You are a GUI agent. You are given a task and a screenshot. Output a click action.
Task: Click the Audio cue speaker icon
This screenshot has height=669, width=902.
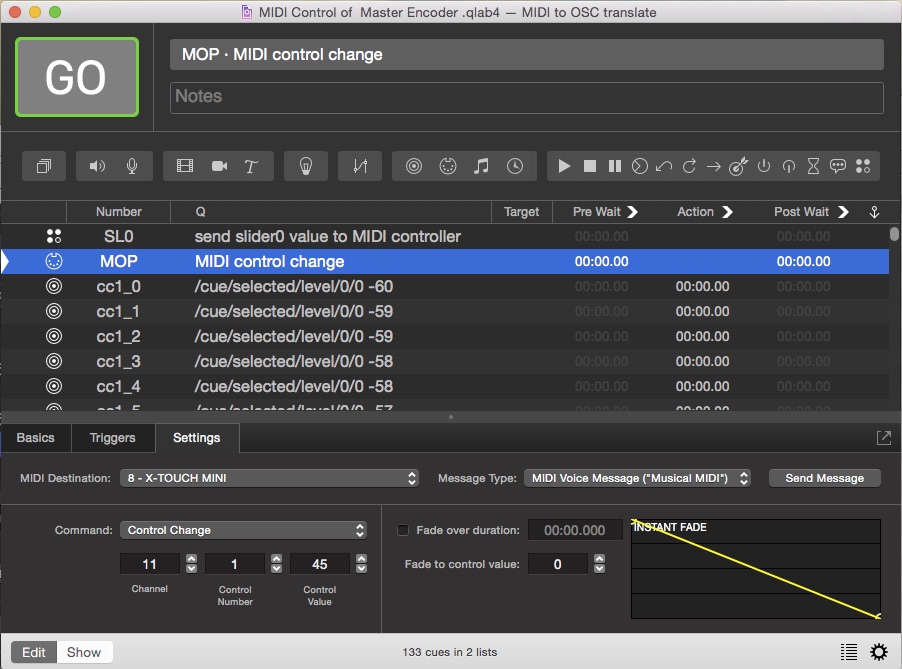point(97,166)
